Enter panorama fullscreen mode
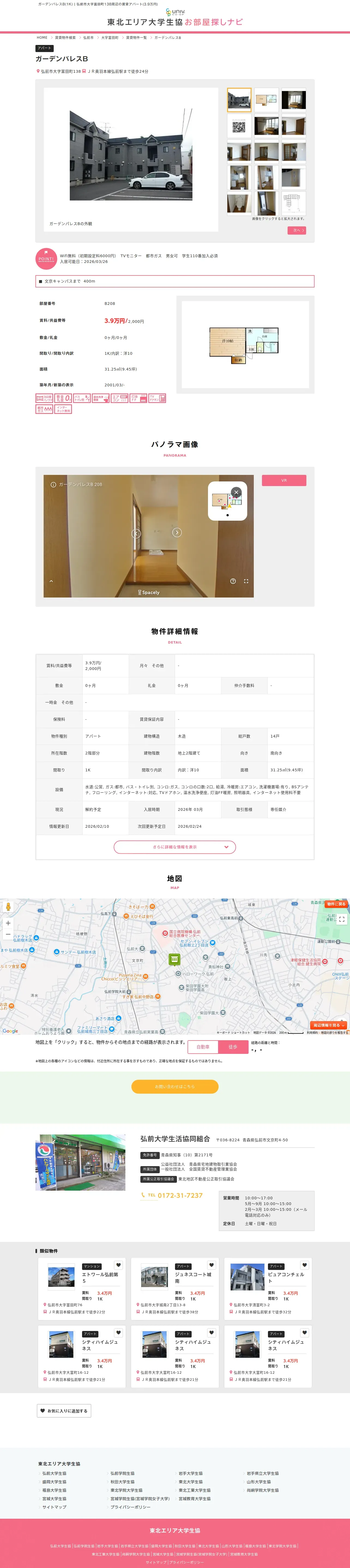This screenshot has height=1568, width=350. point(246,581)
